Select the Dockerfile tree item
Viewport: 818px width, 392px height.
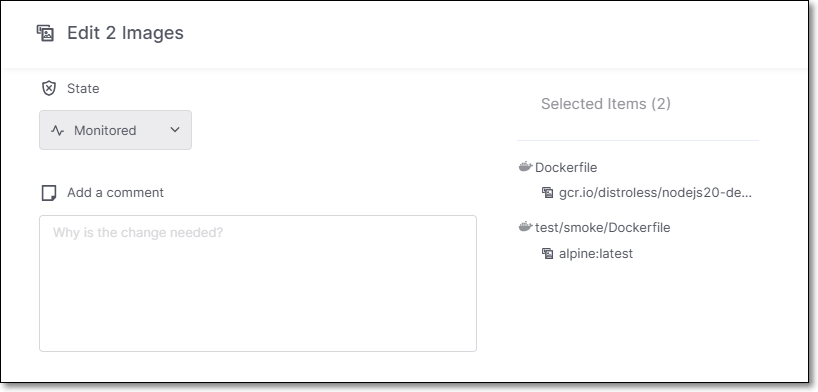(566, 168)
